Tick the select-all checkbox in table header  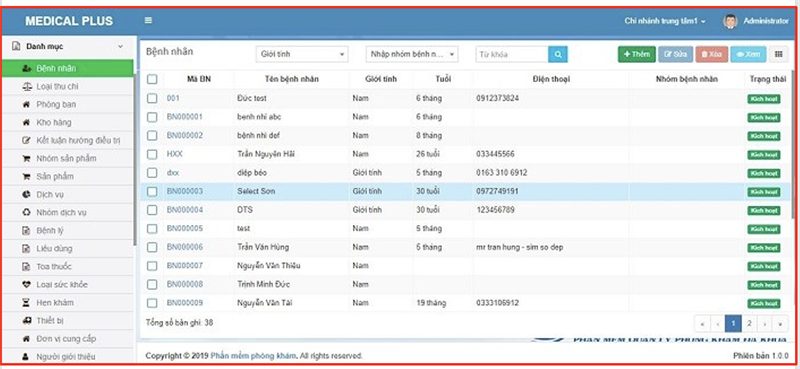[152, 79]
